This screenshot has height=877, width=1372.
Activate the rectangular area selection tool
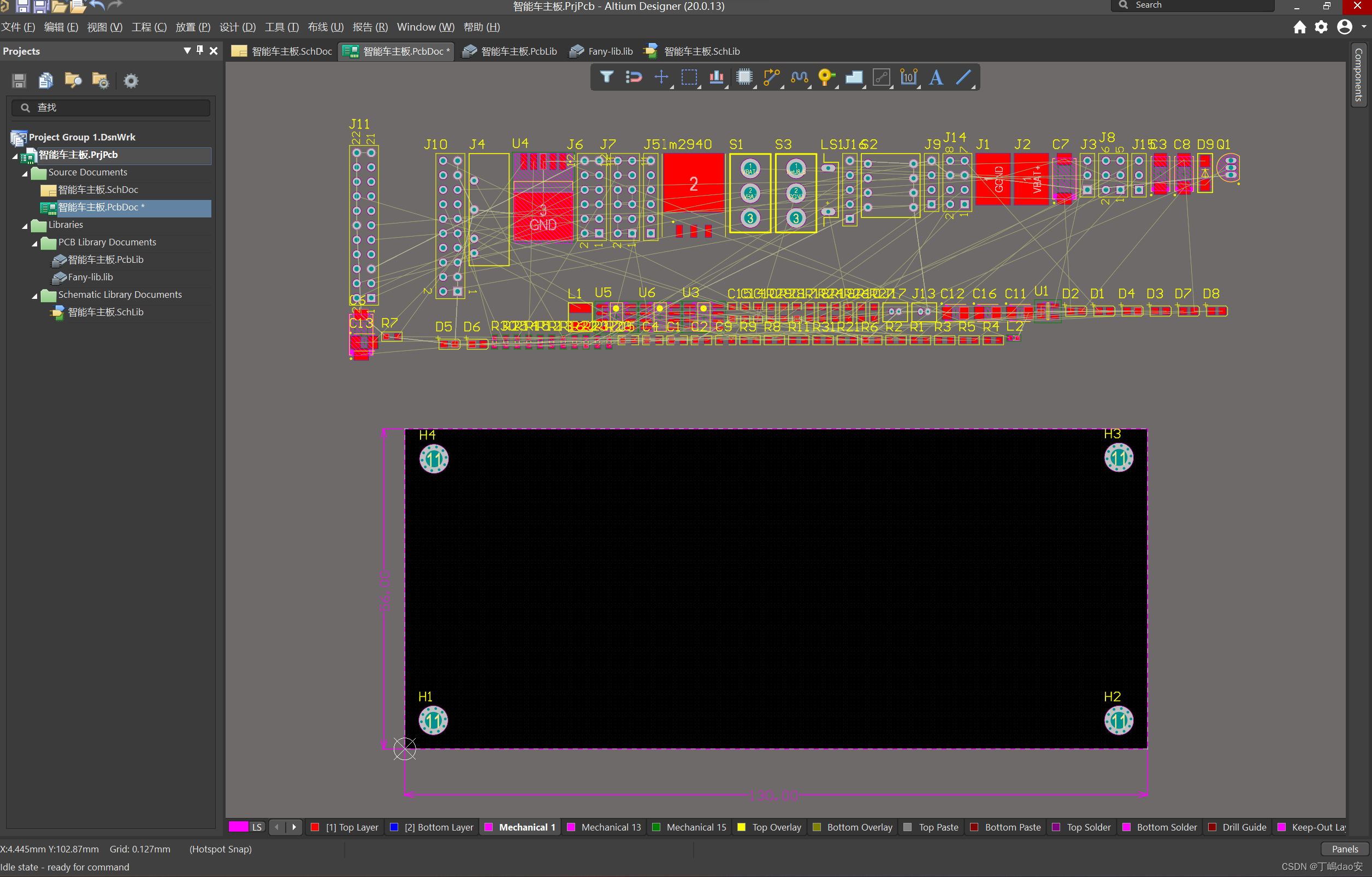pos(689,78)
